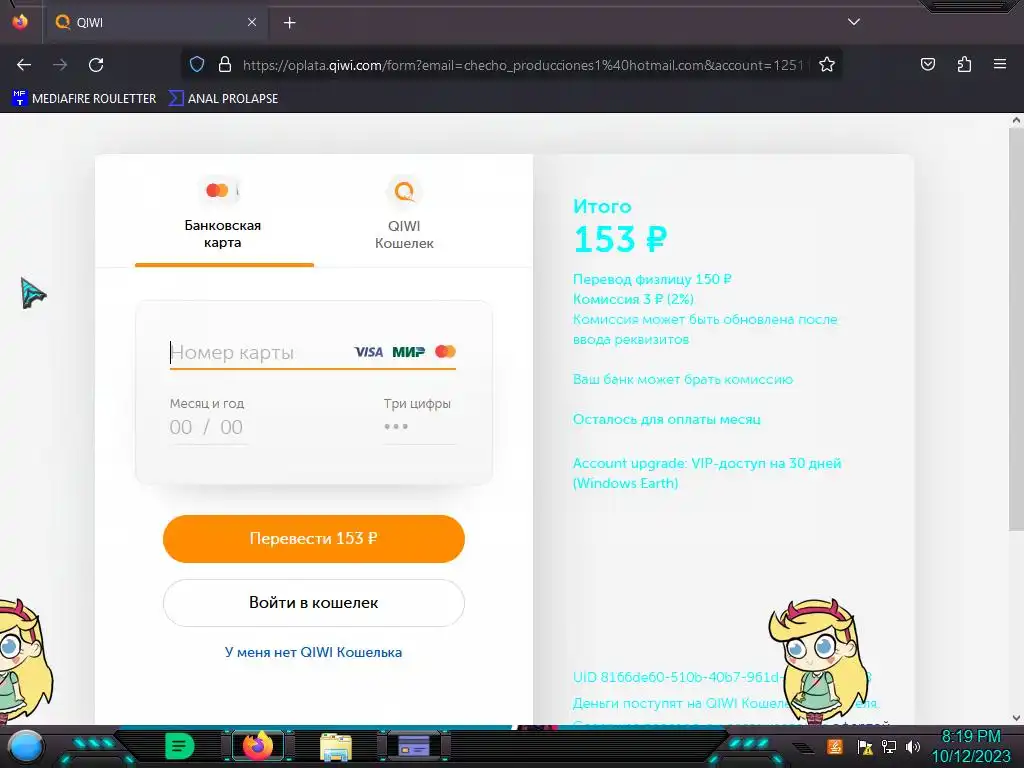The image size is (1024, 768).
Task: Click the Войти в кошелек button
Action: tap(313, 603)
